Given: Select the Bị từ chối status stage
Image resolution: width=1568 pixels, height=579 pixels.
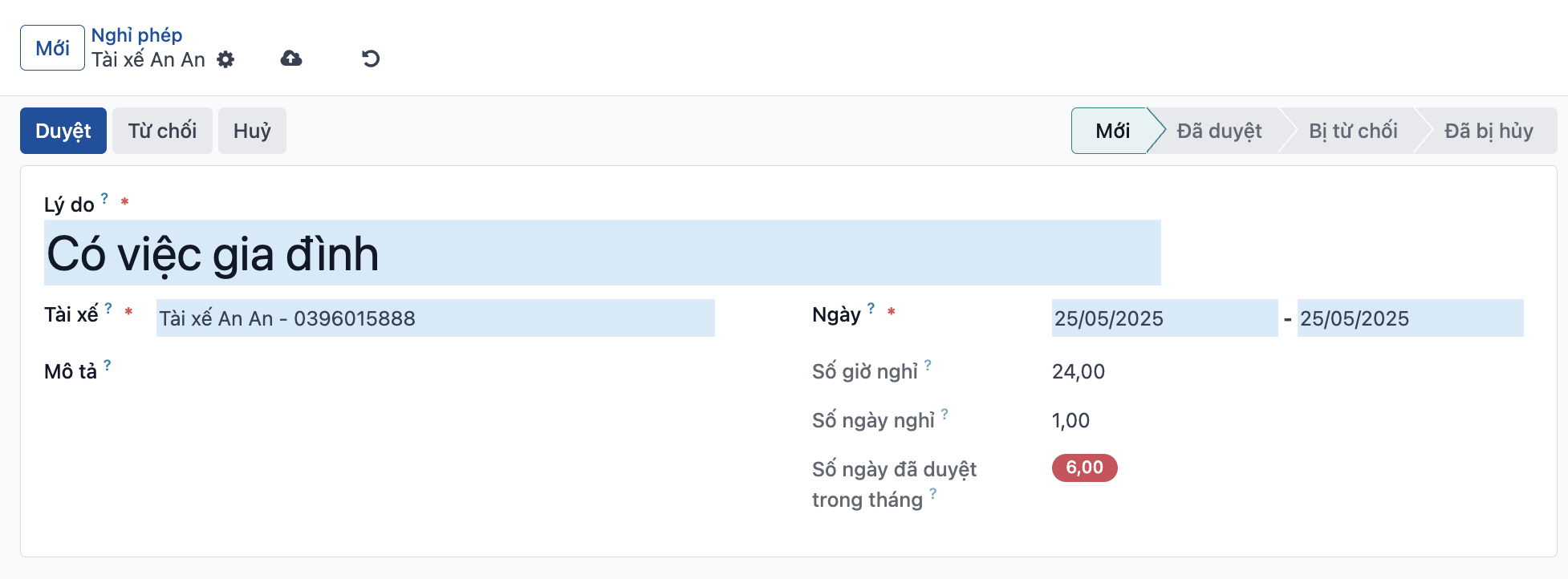Looking at the screenshot, I should [x=1353, y=131].
